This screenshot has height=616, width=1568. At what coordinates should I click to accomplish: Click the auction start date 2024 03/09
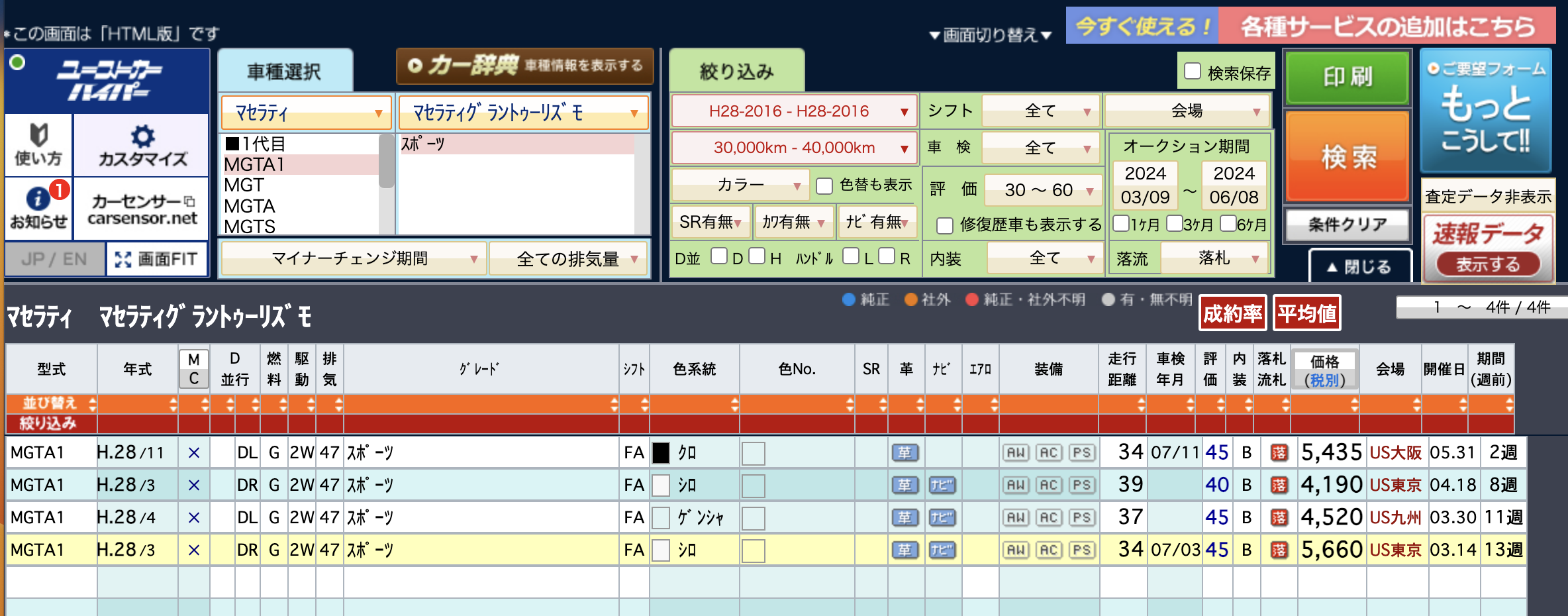1145,185
